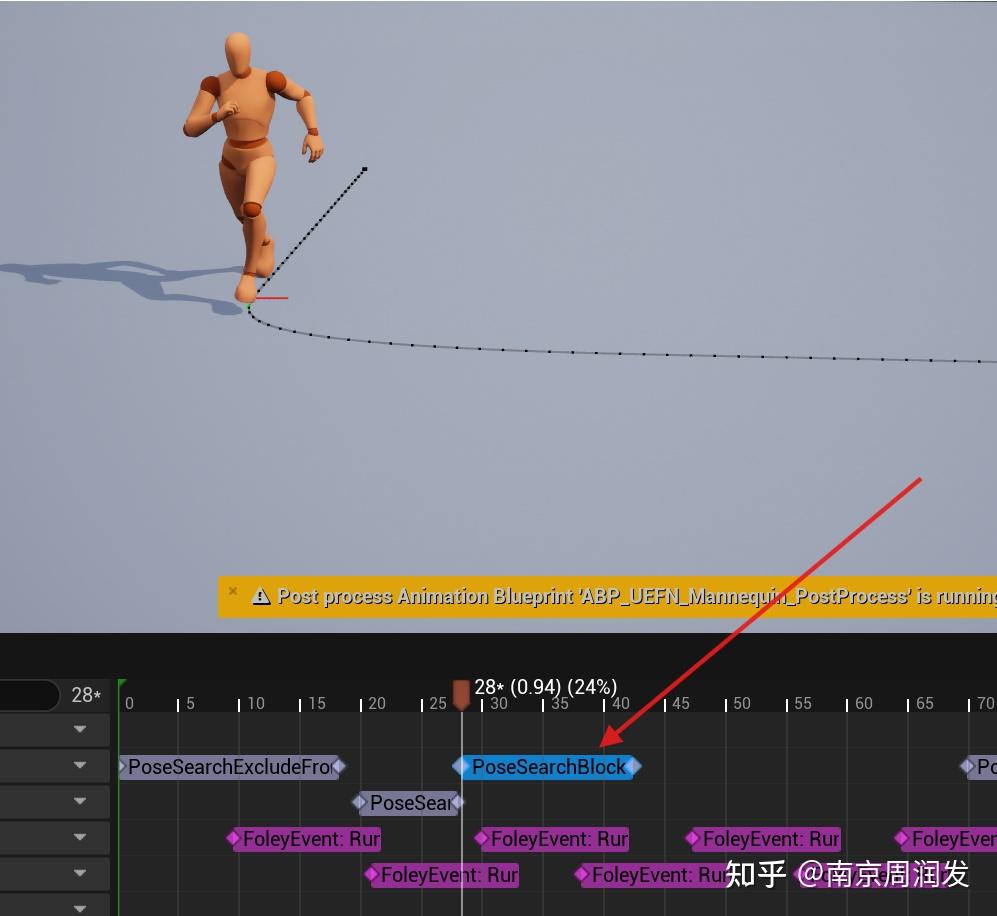Click the PoseSearchExcludeFro end diamond handle
The width and height of the screenshot is (997, 916).
coord(339,767)
